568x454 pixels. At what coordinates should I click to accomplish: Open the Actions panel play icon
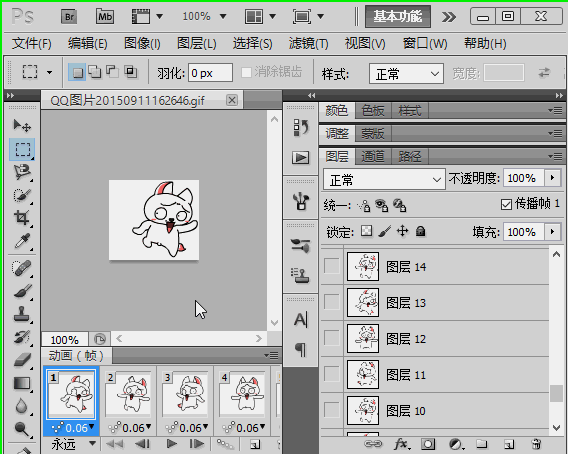[x=301, y=157]
